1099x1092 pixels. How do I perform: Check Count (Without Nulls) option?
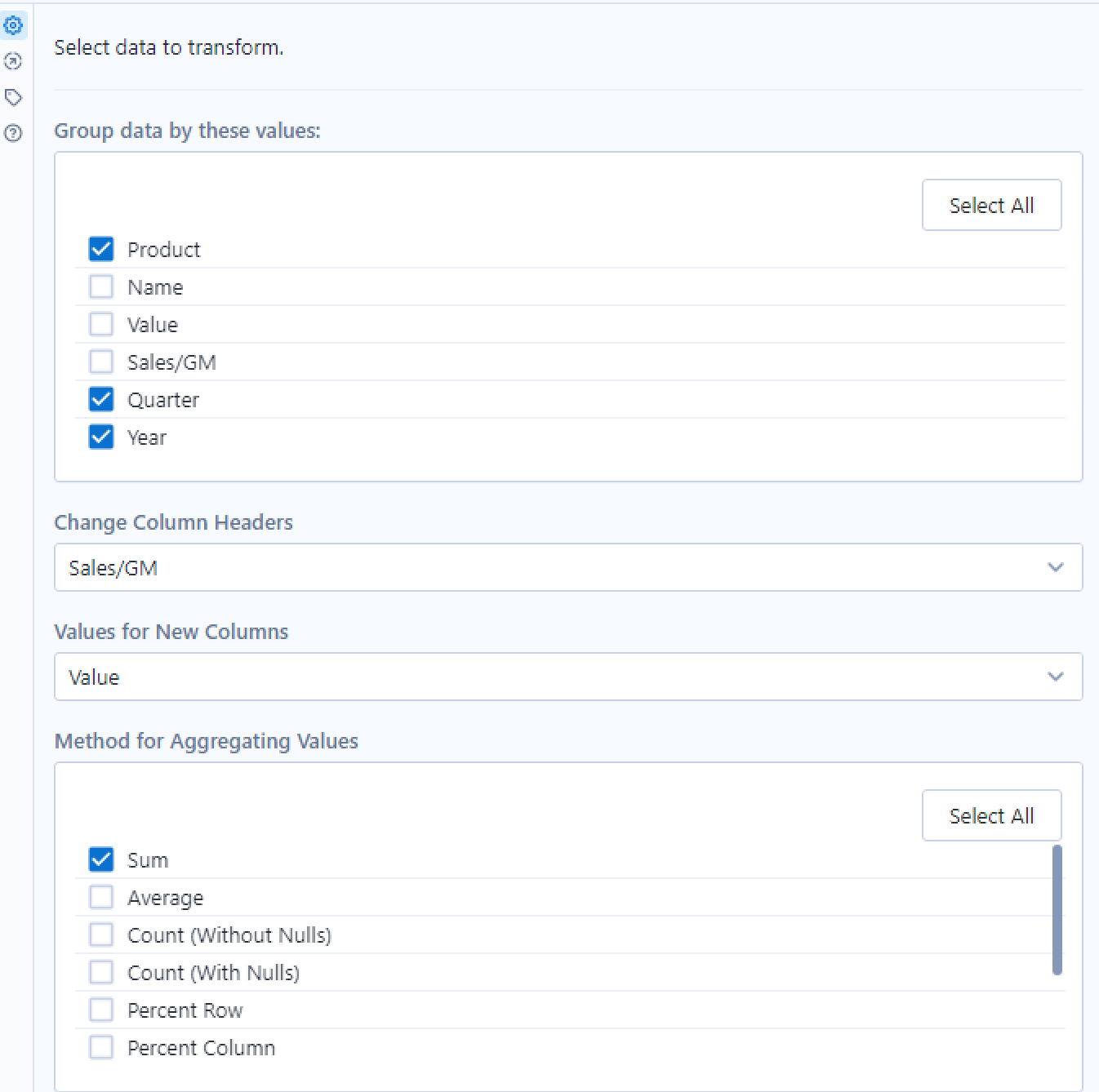(101, 934)
